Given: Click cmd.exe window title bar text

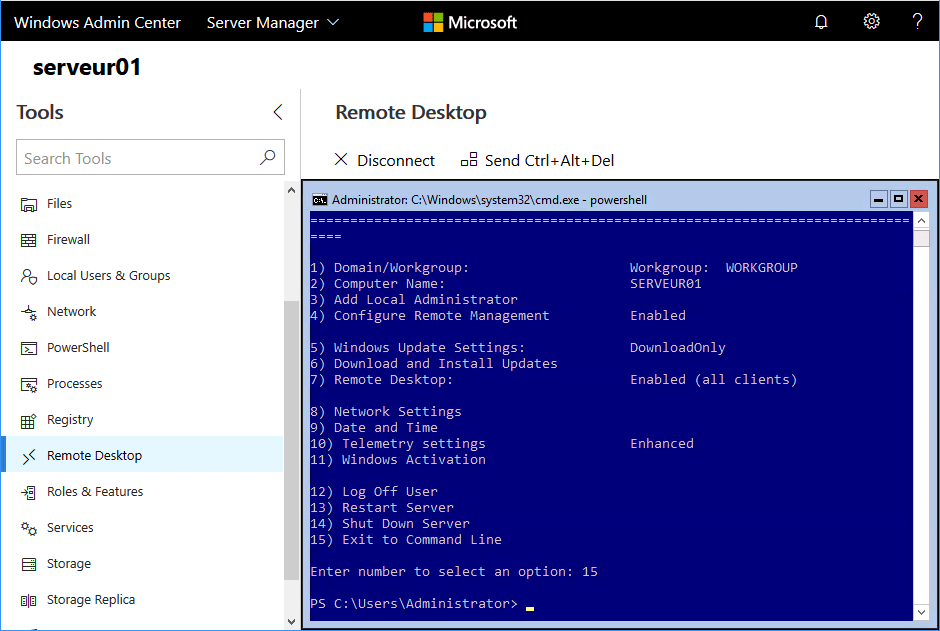Looking at the screenshot, I should (x=489, y=200).
